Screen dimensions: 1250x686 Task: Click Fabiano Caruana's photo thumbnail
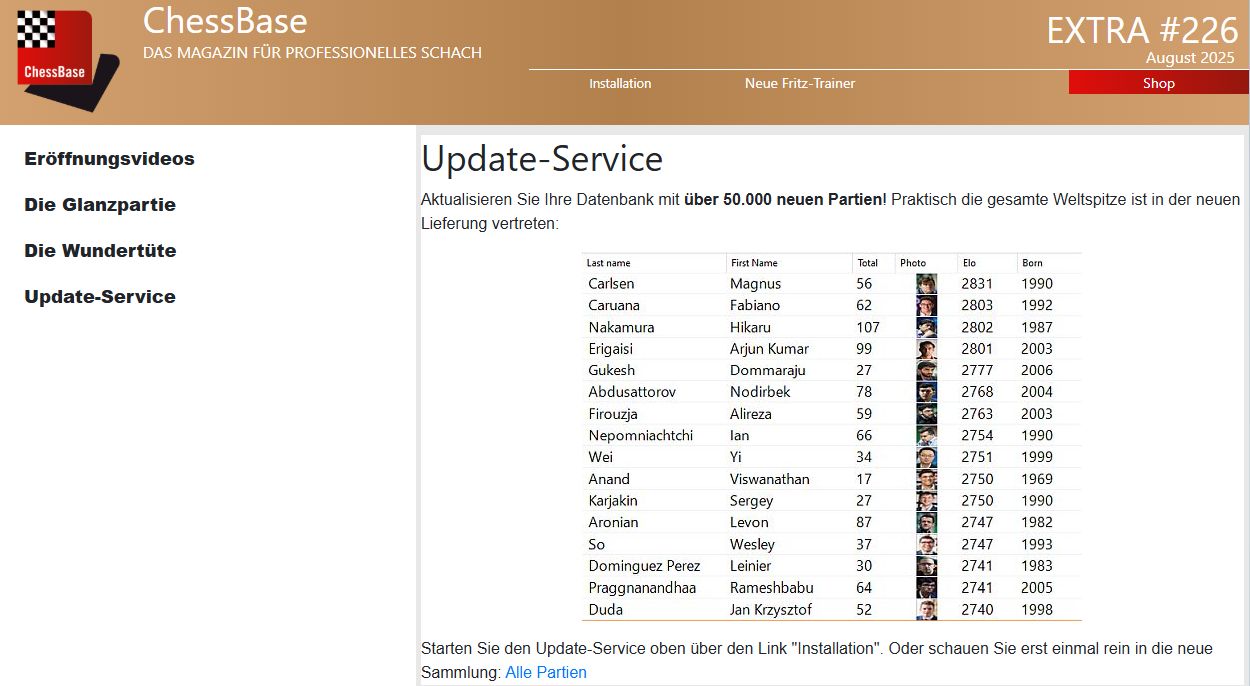click(926, 306)
